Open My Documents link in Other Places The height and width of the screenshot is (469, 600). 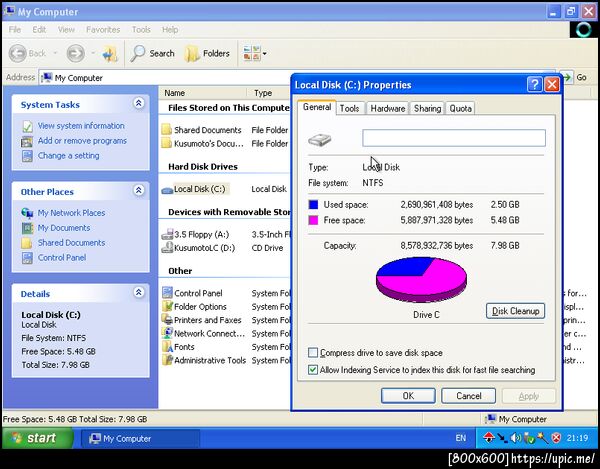click(64, 228)
